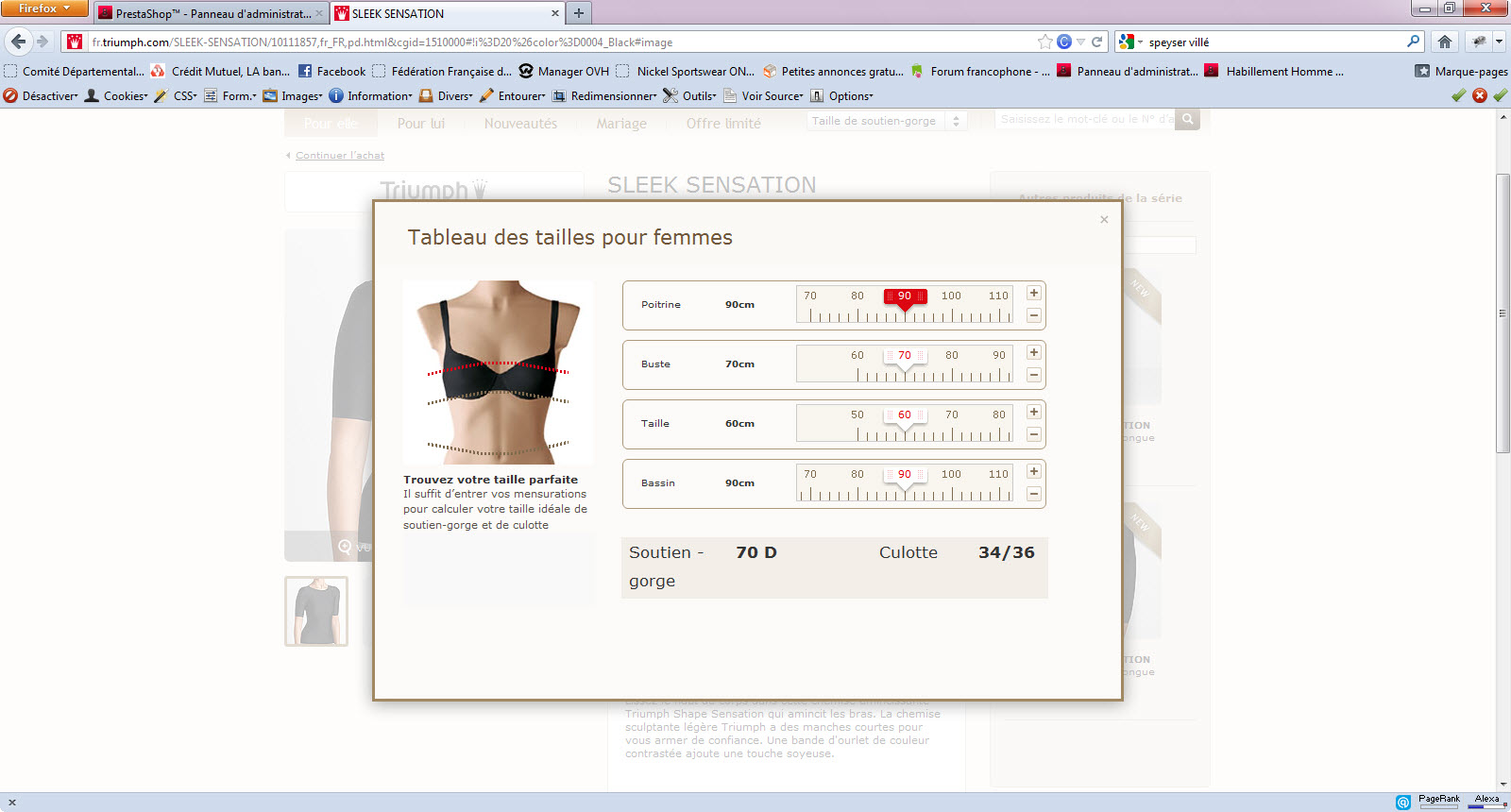Close the size chart dialog
1511x812 pixels.
pyautogui.click(x=1104, y=219)
